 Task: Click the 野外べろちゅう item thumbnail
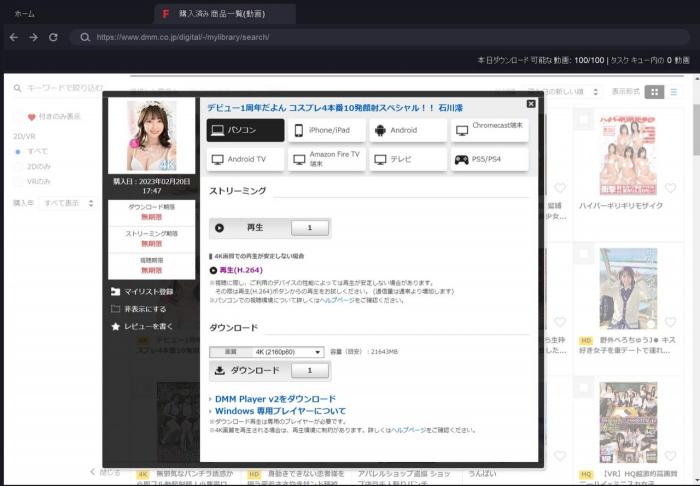(x=628, y=288)
